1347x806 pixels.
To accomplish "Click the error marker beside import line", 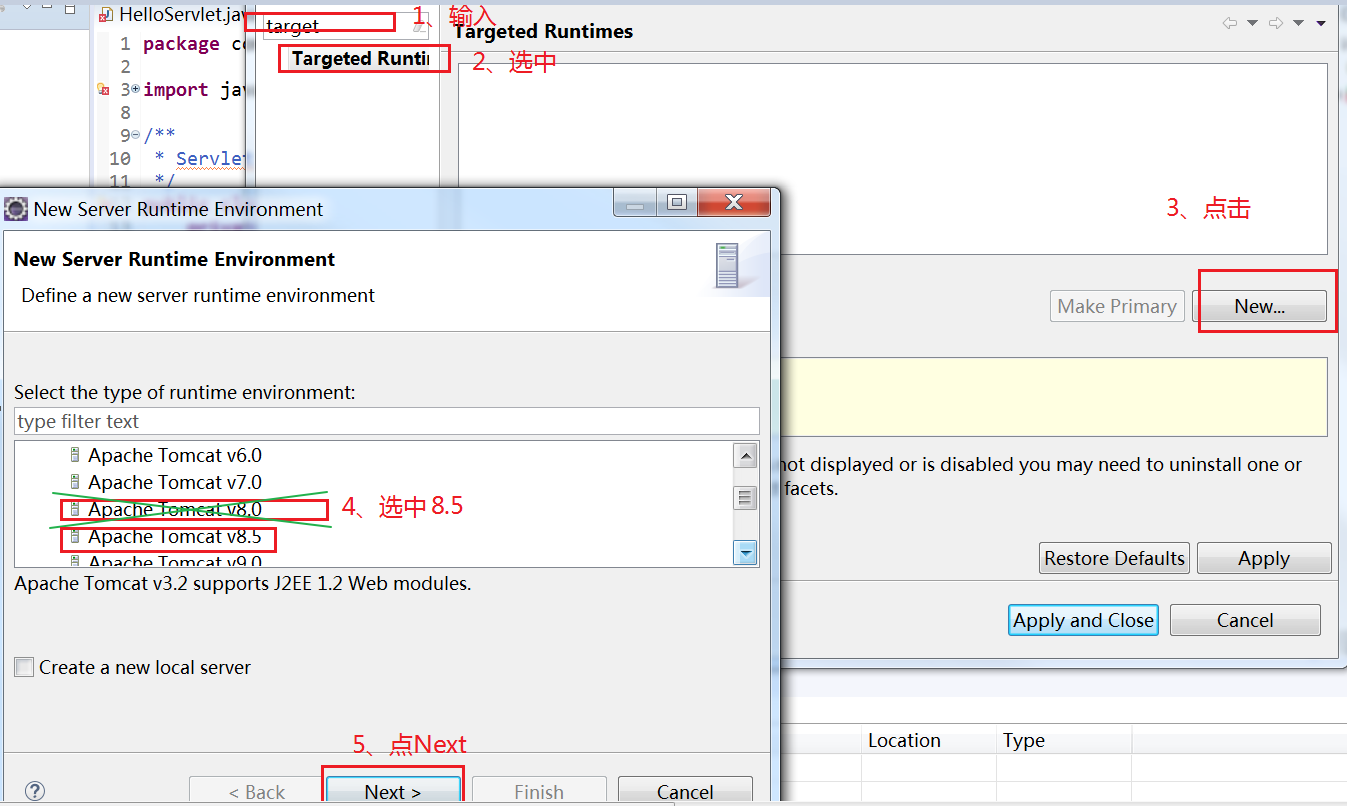I will coord(102,90).
